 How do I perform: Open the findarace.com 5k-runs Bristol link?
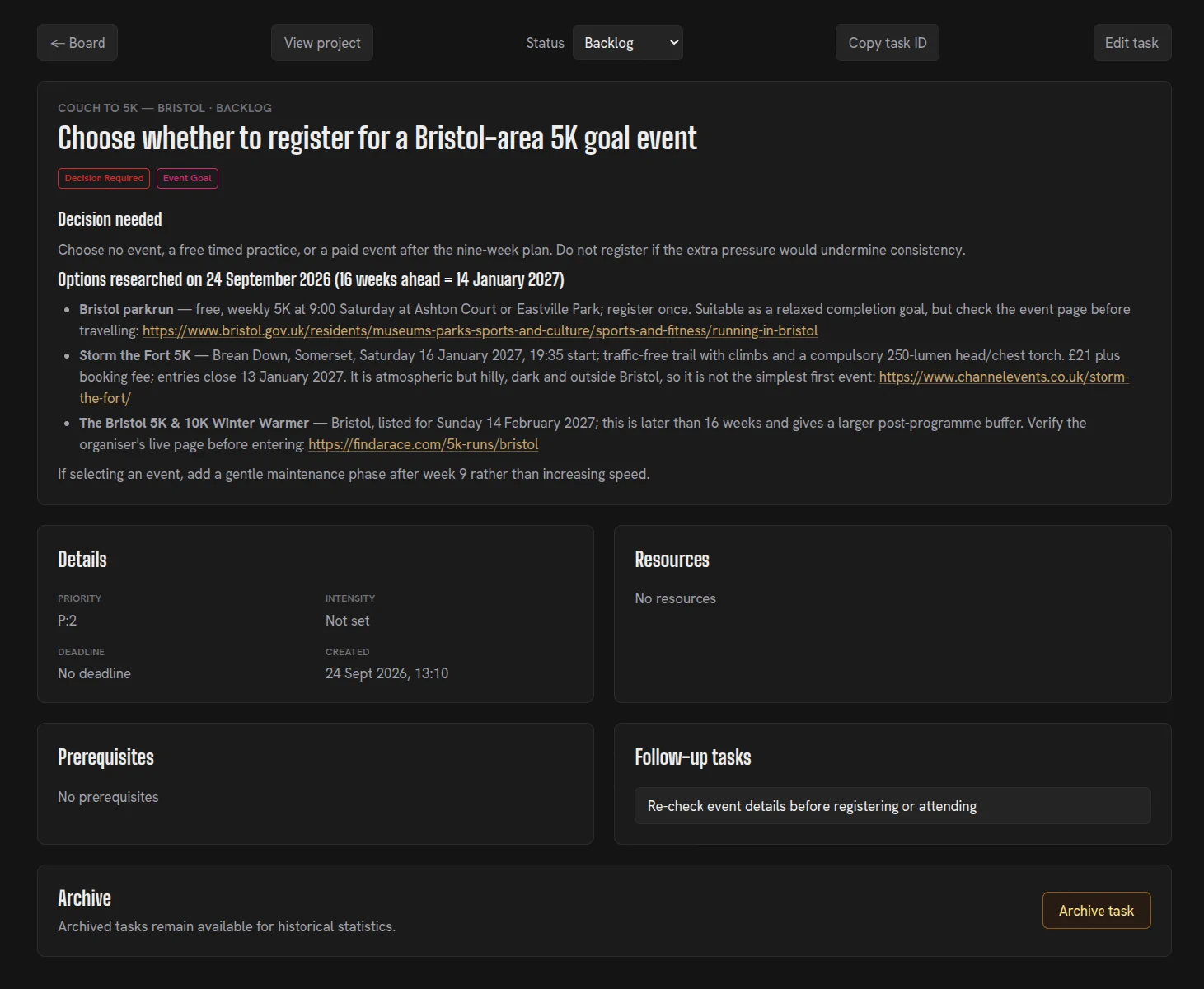(x=424, y=444)
